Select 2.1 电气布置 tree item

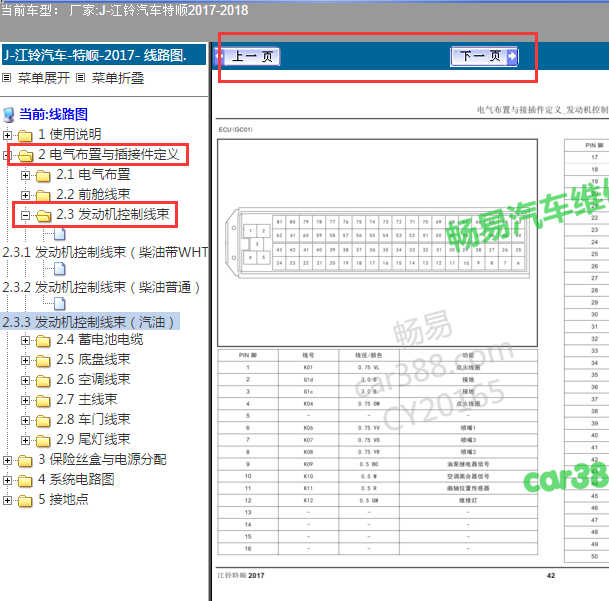coord(93,174)
